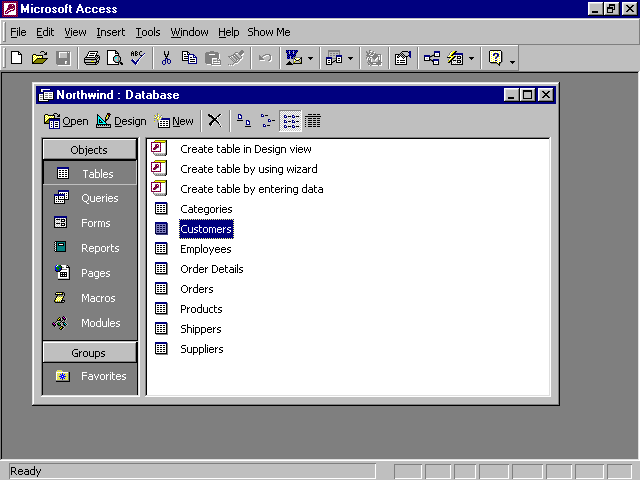Screen dimensions: 640x480
Task: Click Open button in database window
Action: coord(66,121)
